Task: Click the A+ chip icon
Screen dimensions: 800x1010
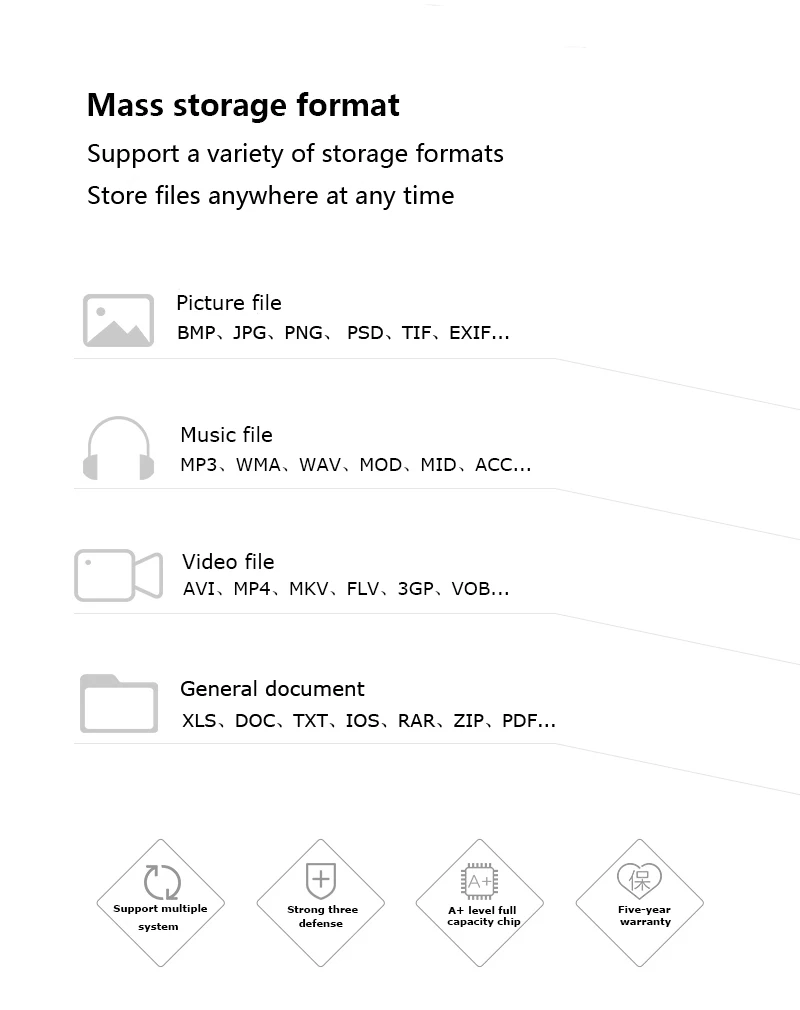Action: point(480,881)
